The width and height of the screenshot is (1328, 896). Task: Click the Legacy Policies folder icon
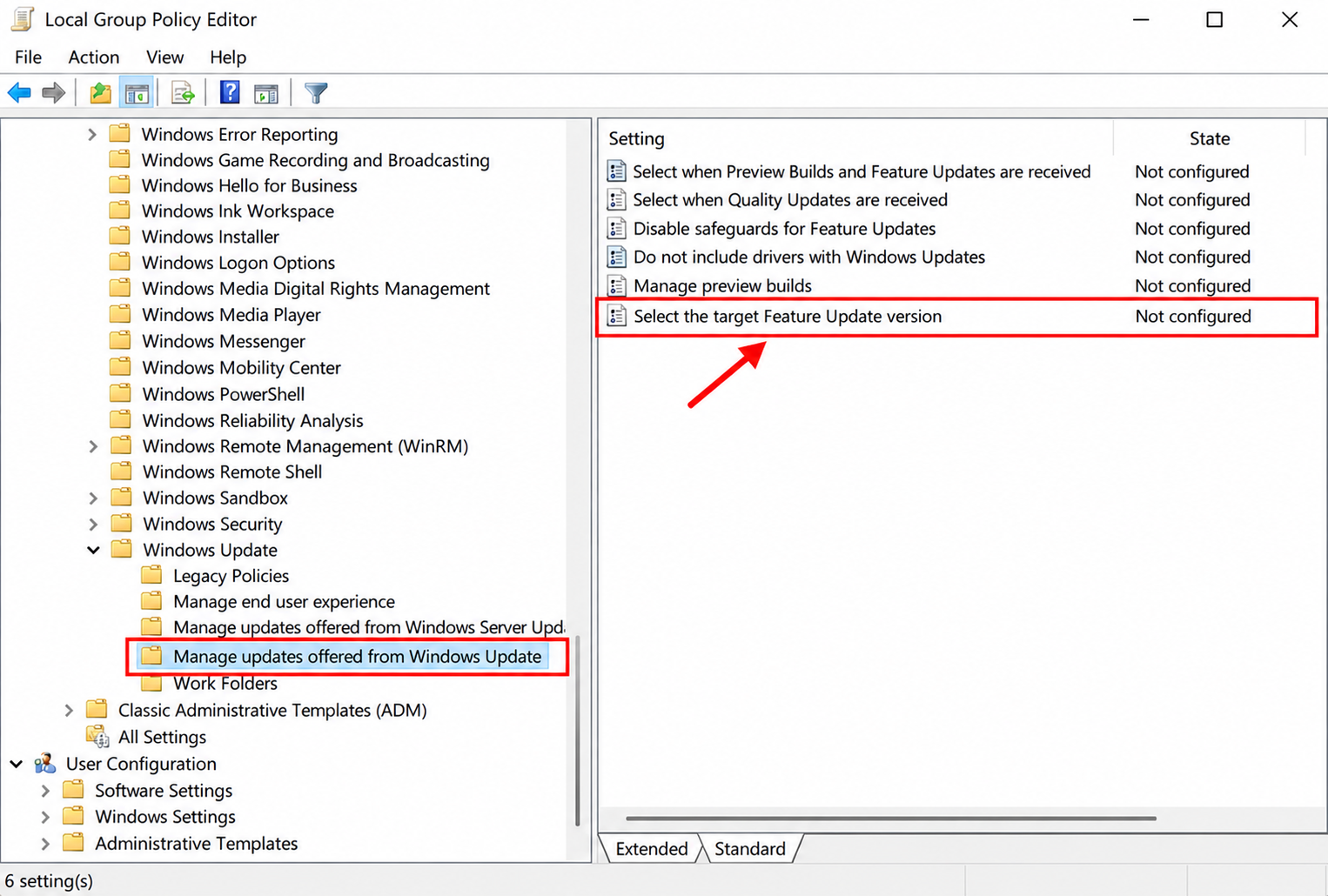151,575
